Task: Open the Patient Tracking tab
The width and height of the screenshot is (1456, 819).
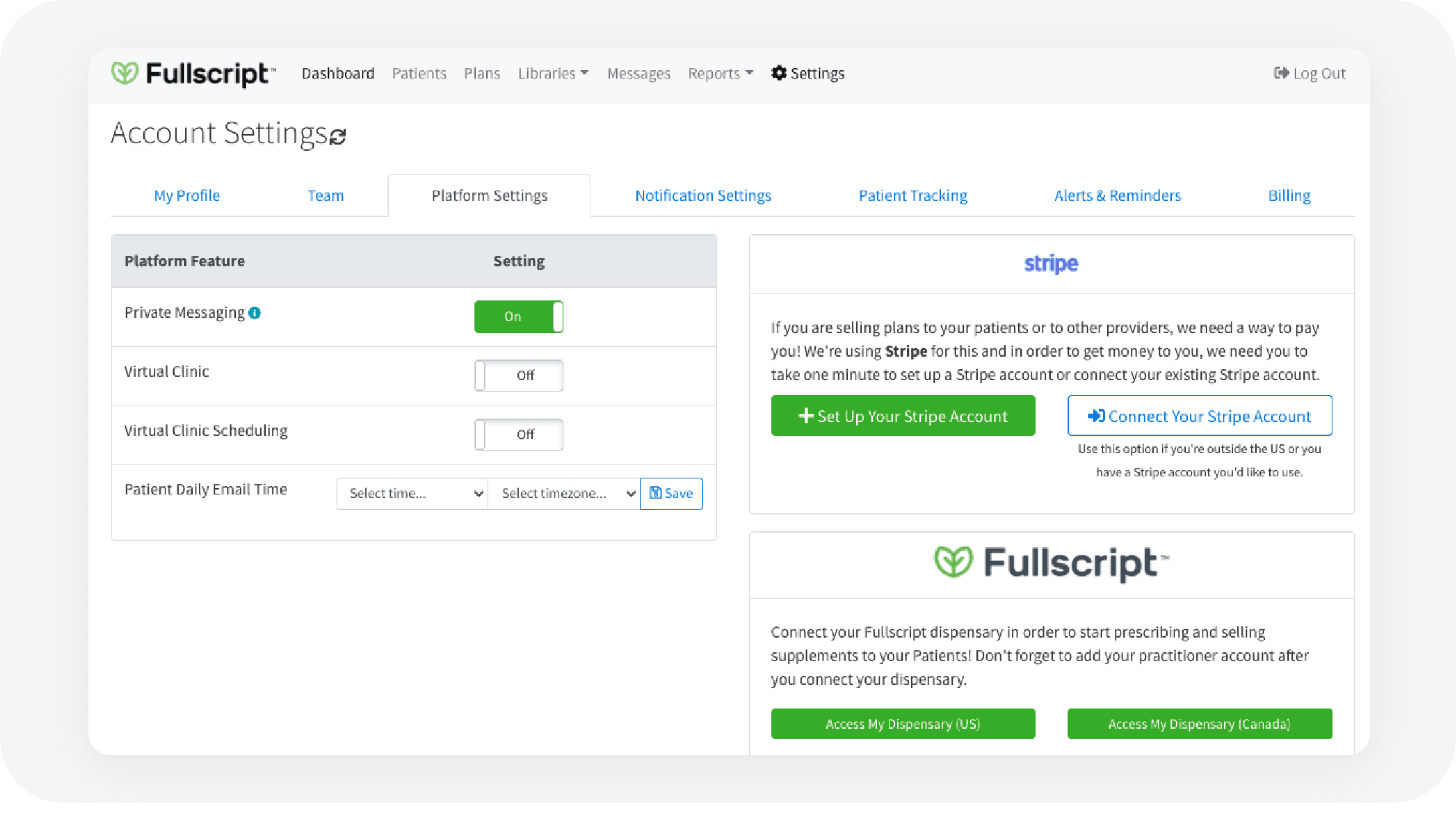Action: point(913,195)
